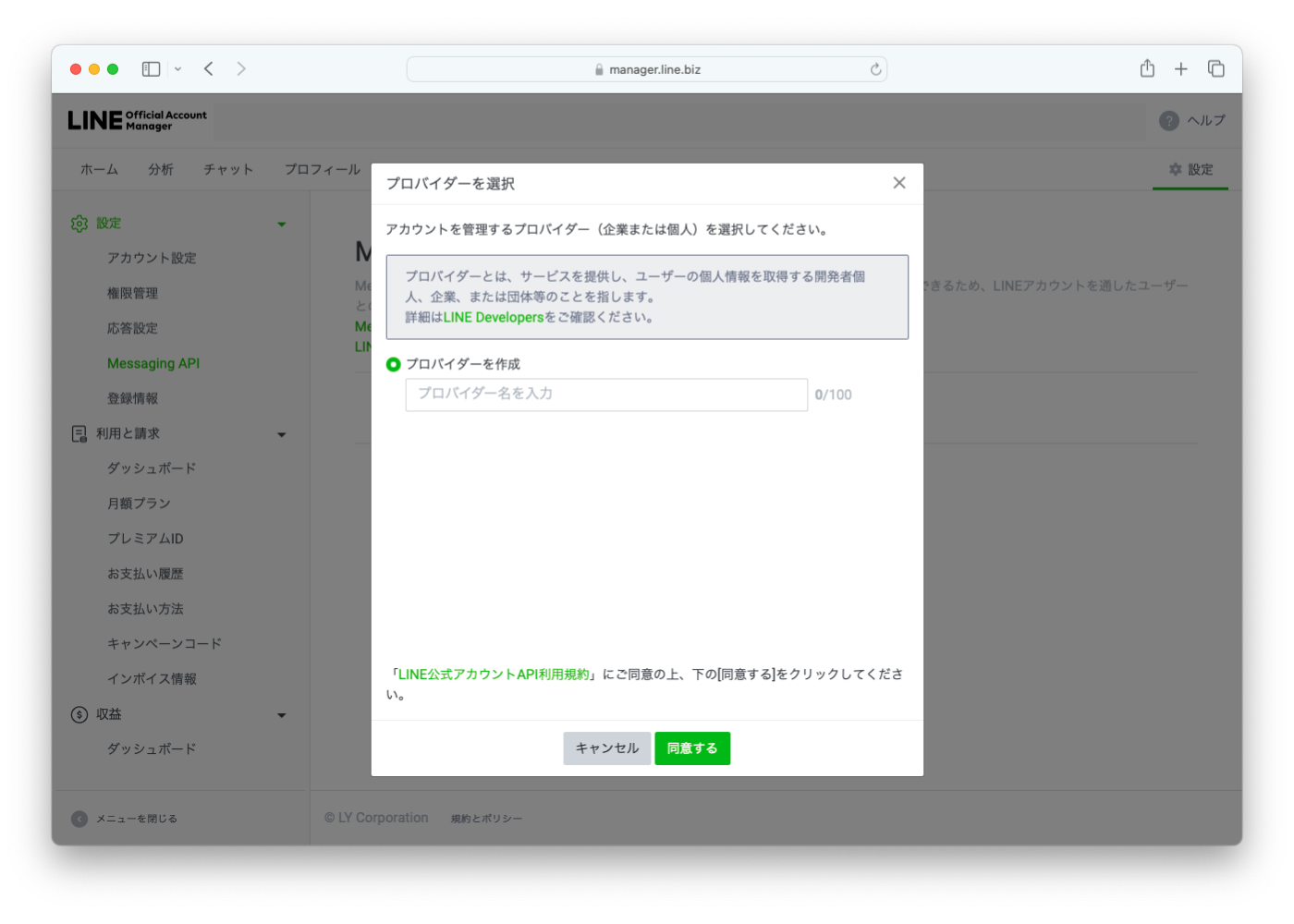Viewport: 1294px width, 924px height.
Task: Open お支払い履歴 in sidebar
Action: (x=145, y=574)
